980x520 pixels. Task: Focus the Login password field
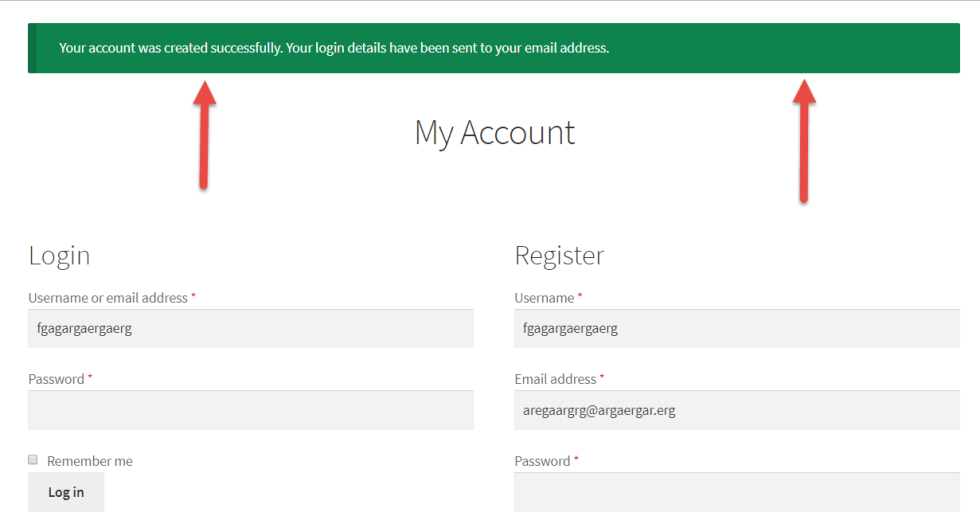click(x=251, y=410)
